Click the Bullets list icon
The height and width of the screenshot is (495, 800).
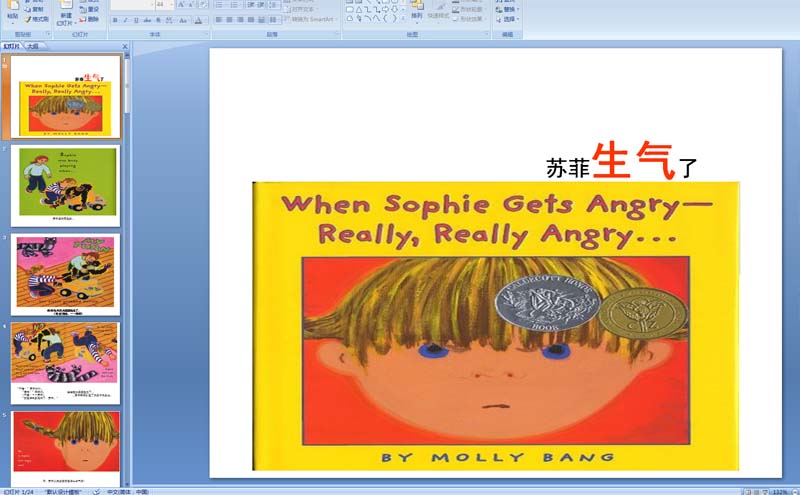pos(219,5)
